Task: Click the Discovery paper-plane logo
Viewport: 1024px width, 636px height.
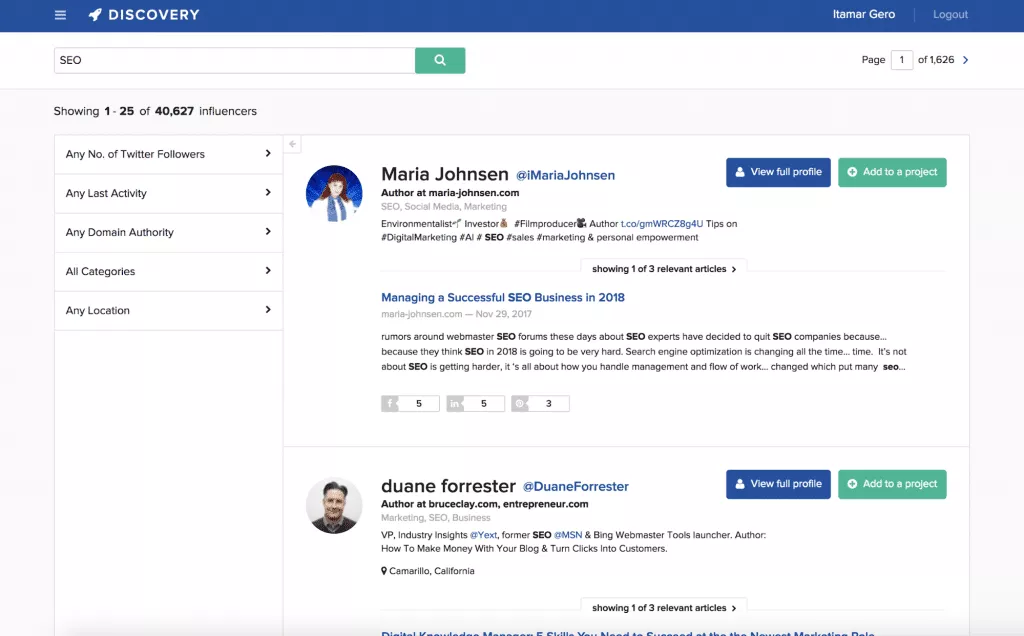Action: tap(96, 14)
